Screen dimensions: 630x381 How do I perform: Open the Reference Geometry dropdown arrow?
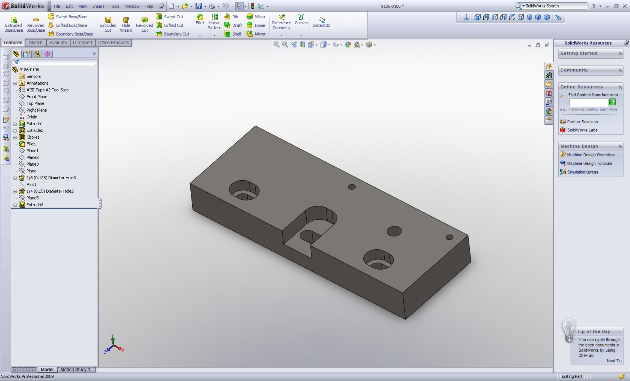(x=281, y=35)
